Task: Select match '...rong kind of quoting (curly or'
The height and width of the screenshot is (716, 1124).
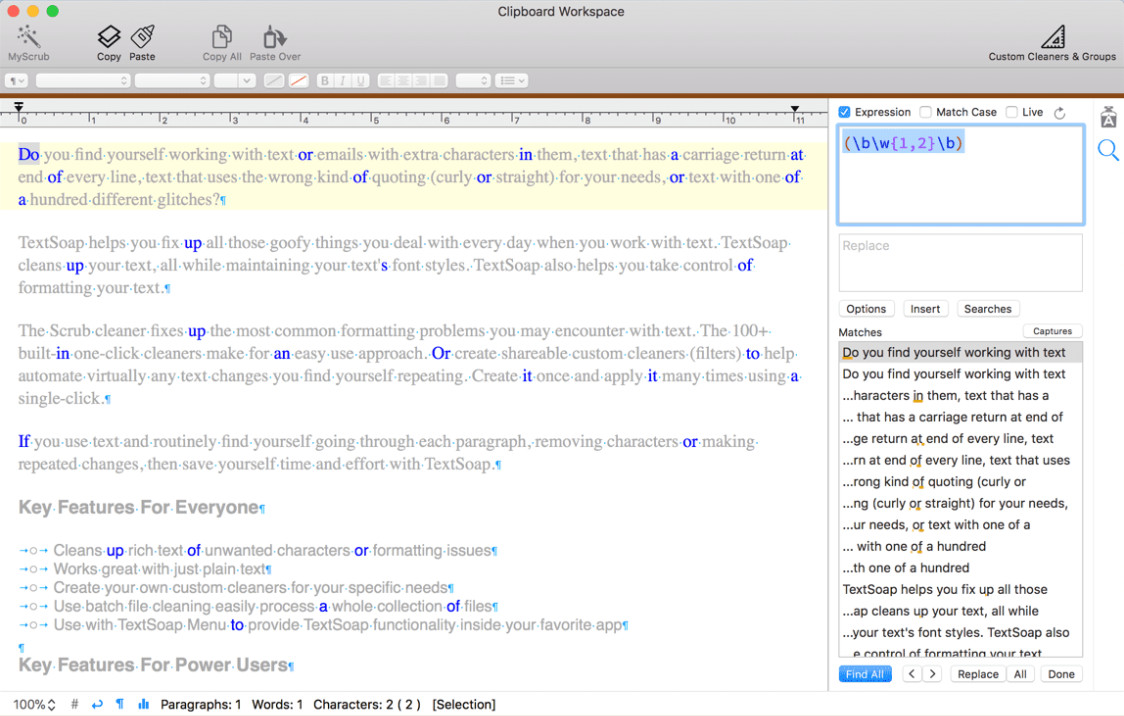Action: (x=960, y=482)
